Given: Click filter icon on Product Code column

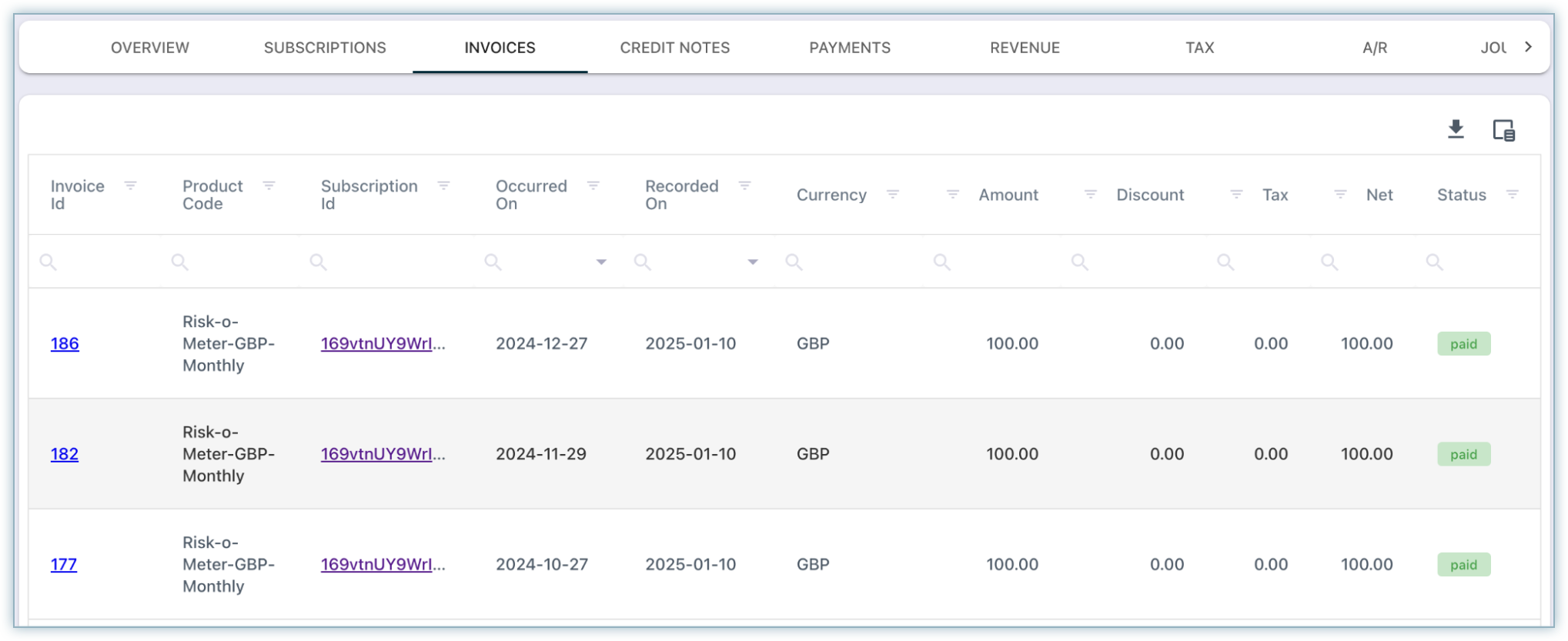Looking at the screenshot, I should pyautogui.click(x=269, y=185).
